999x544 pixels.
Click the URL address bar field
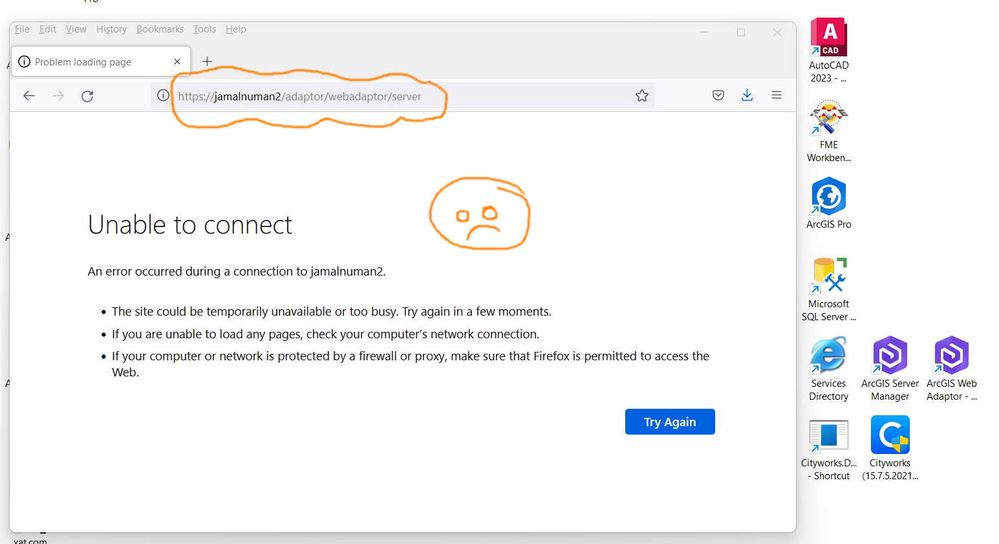click(400, 96)
